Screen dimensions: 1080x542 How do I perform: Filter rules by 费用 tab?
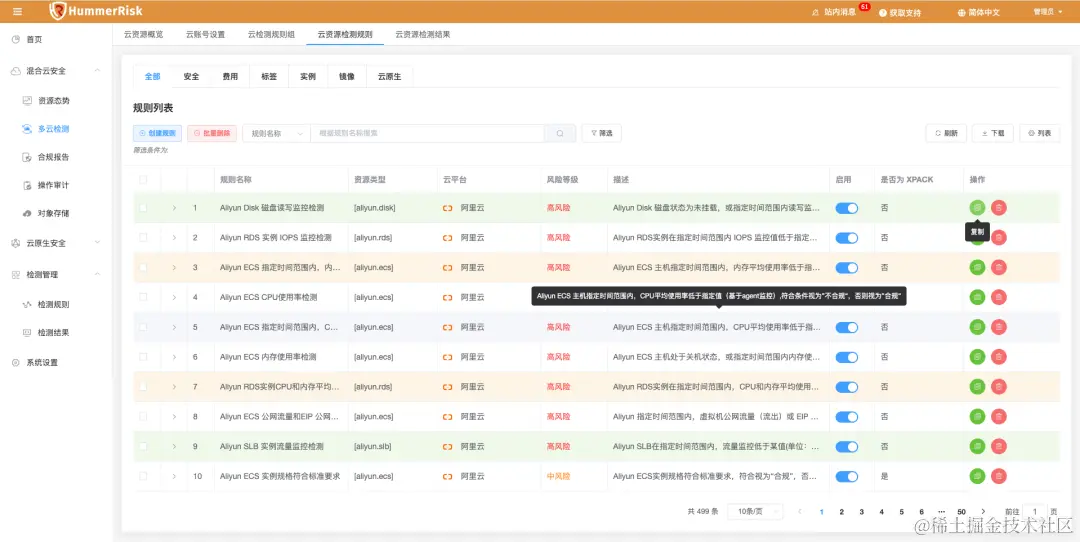point(230,76)
